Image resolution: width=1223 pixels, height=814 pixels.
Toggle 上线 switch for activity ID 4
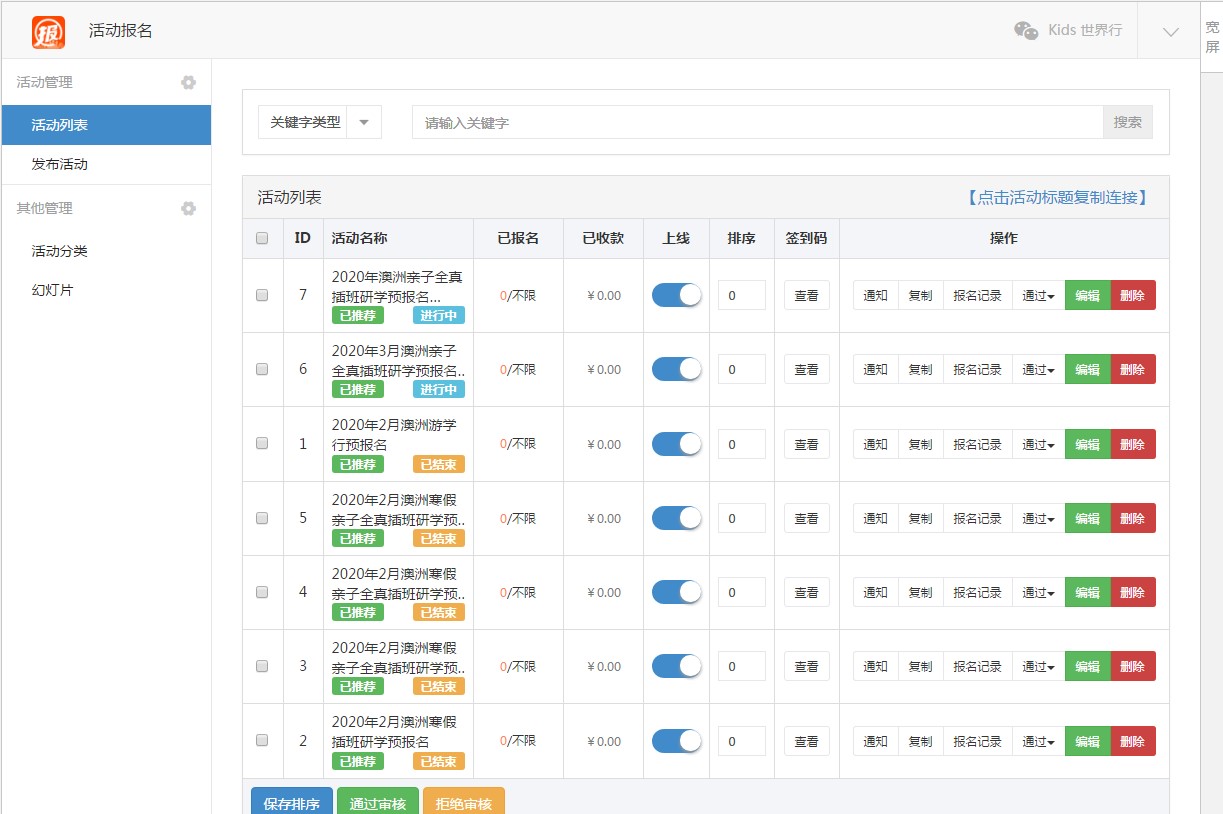click(677, 592)
